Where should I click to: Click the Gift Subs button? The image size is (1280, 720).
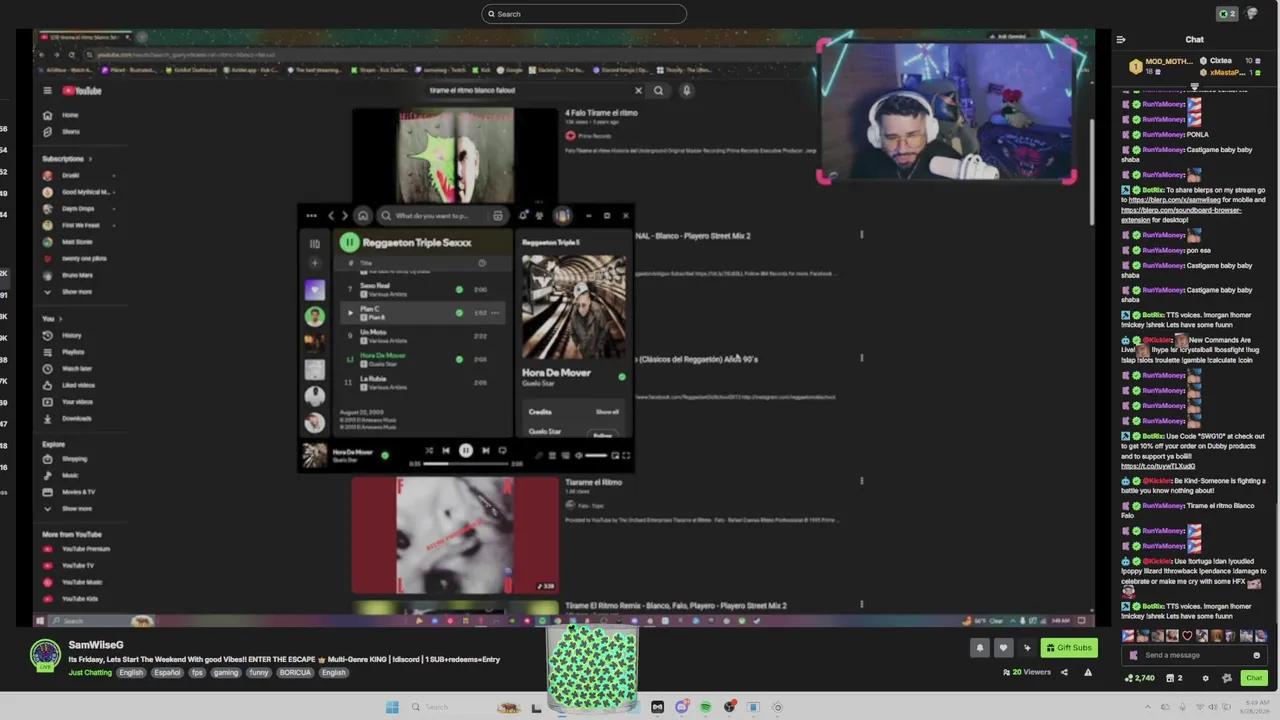click(1069, 648)
